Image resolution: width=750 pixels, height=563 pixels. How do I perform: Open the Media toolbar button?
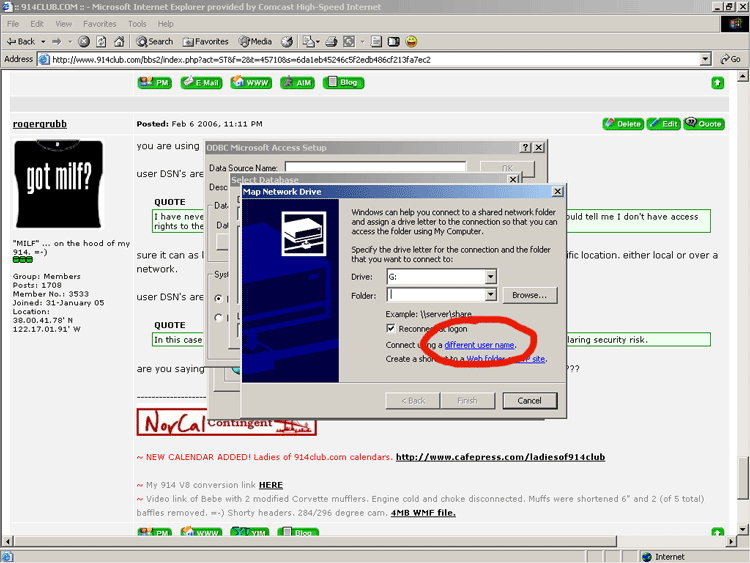[x=255, y=42]
